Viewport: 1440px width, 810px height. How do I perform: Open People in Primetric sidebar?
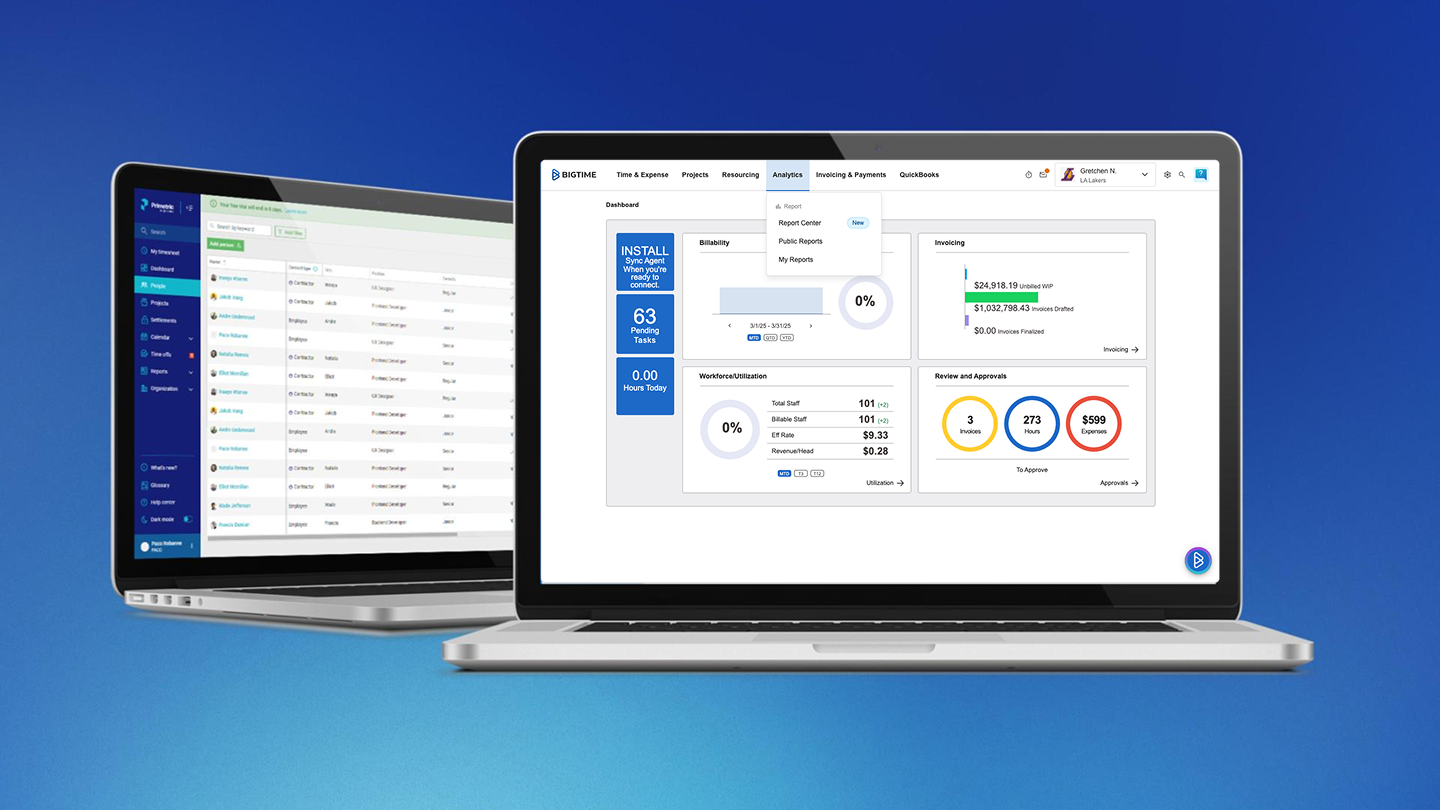(167, 286)
